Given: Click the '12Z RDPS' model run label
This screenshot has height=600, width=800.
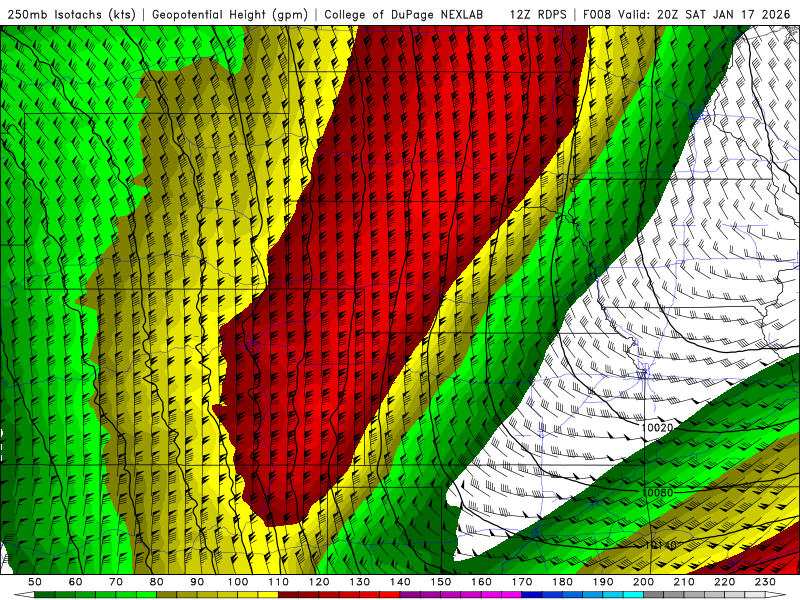Looking at the screenshot, I should (538, 14).
